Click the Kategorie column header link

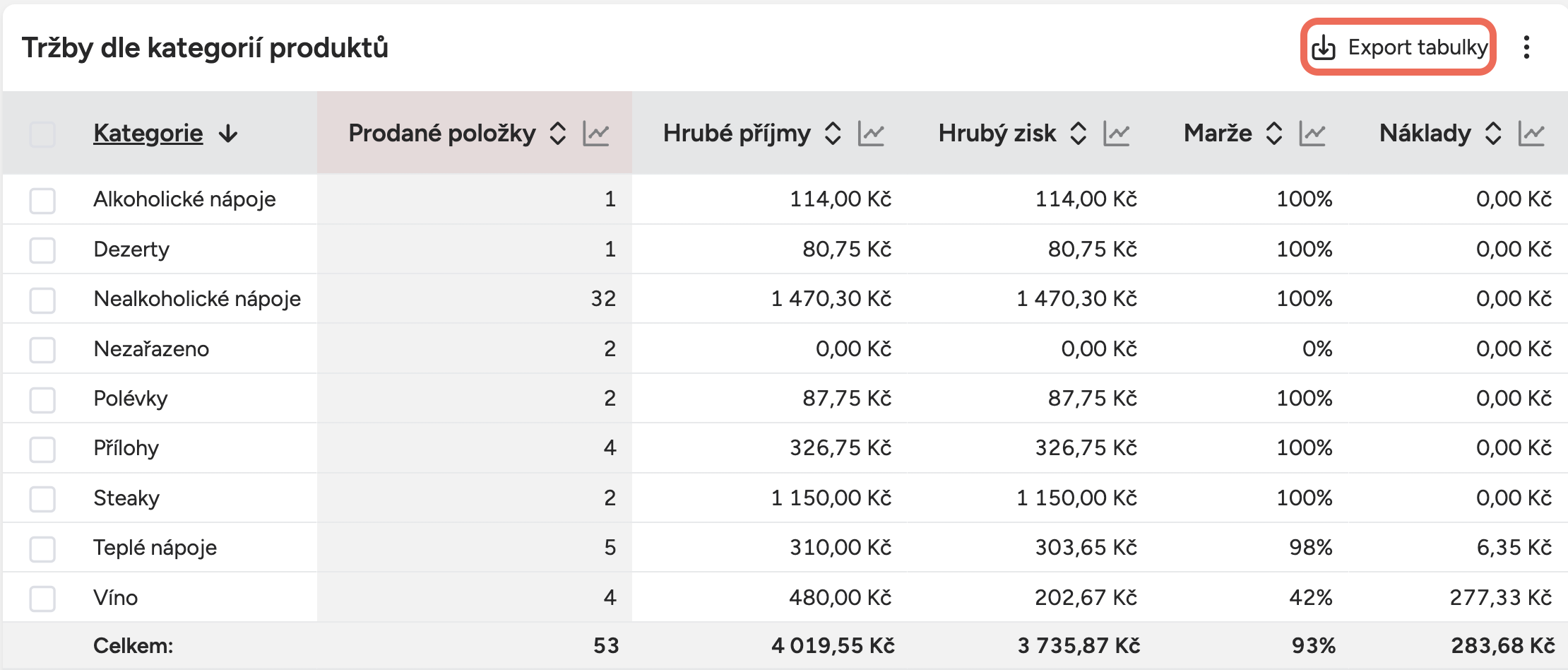(x=148, y=134)
